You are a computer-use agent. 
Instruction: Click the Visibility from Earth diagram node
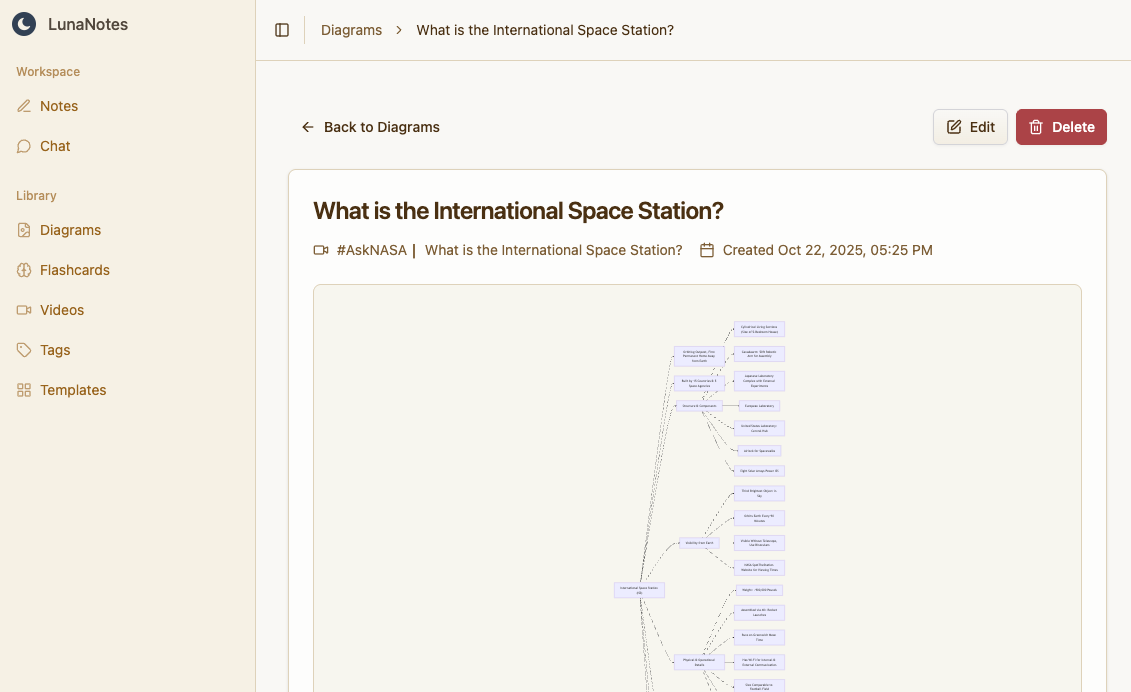pyautogui.click(x=699, y=543)
